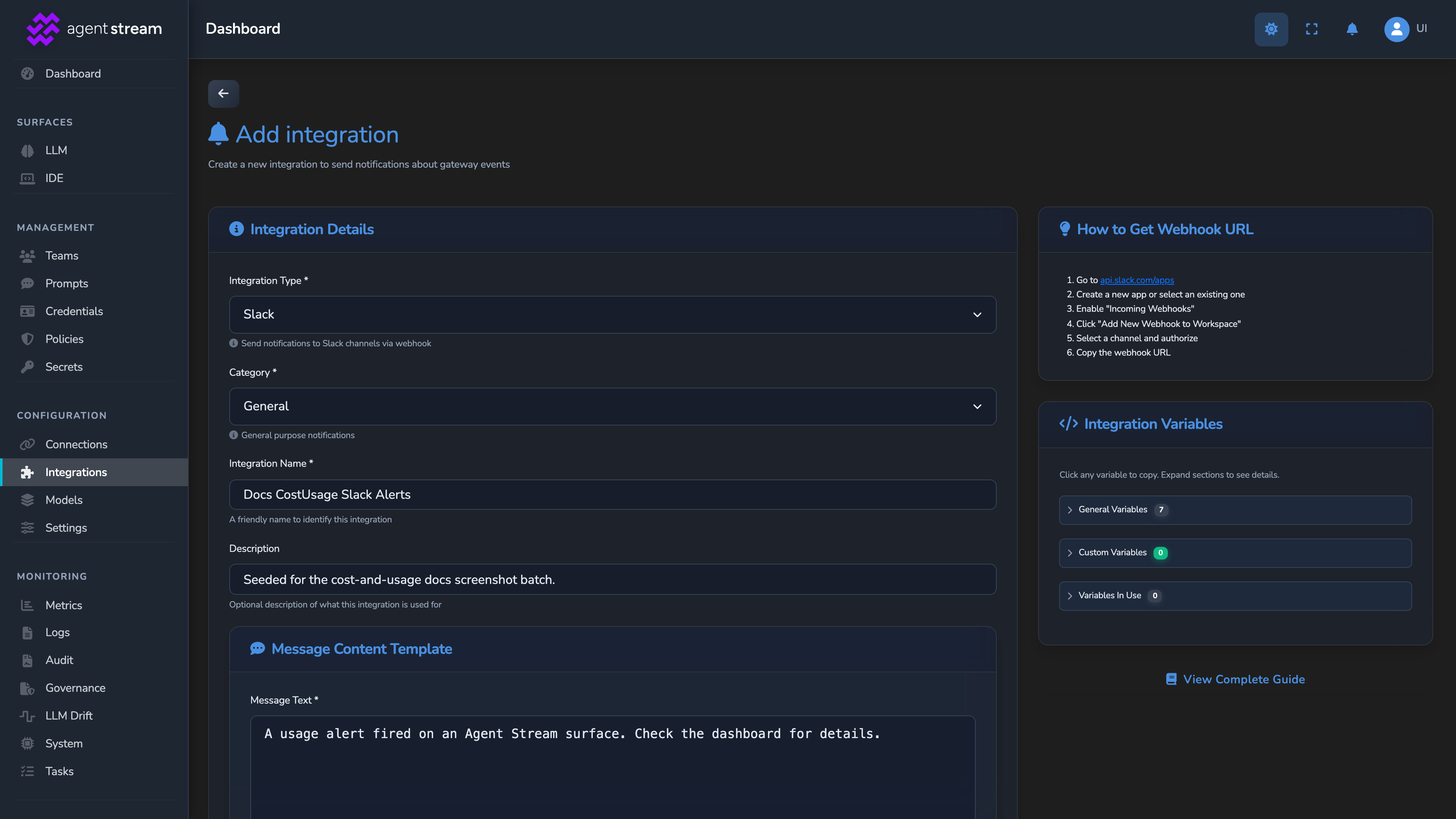The width and height of the screenshot is (1456, 819).
Task: Click the Settings sliders icon
Action: (27, 527)
